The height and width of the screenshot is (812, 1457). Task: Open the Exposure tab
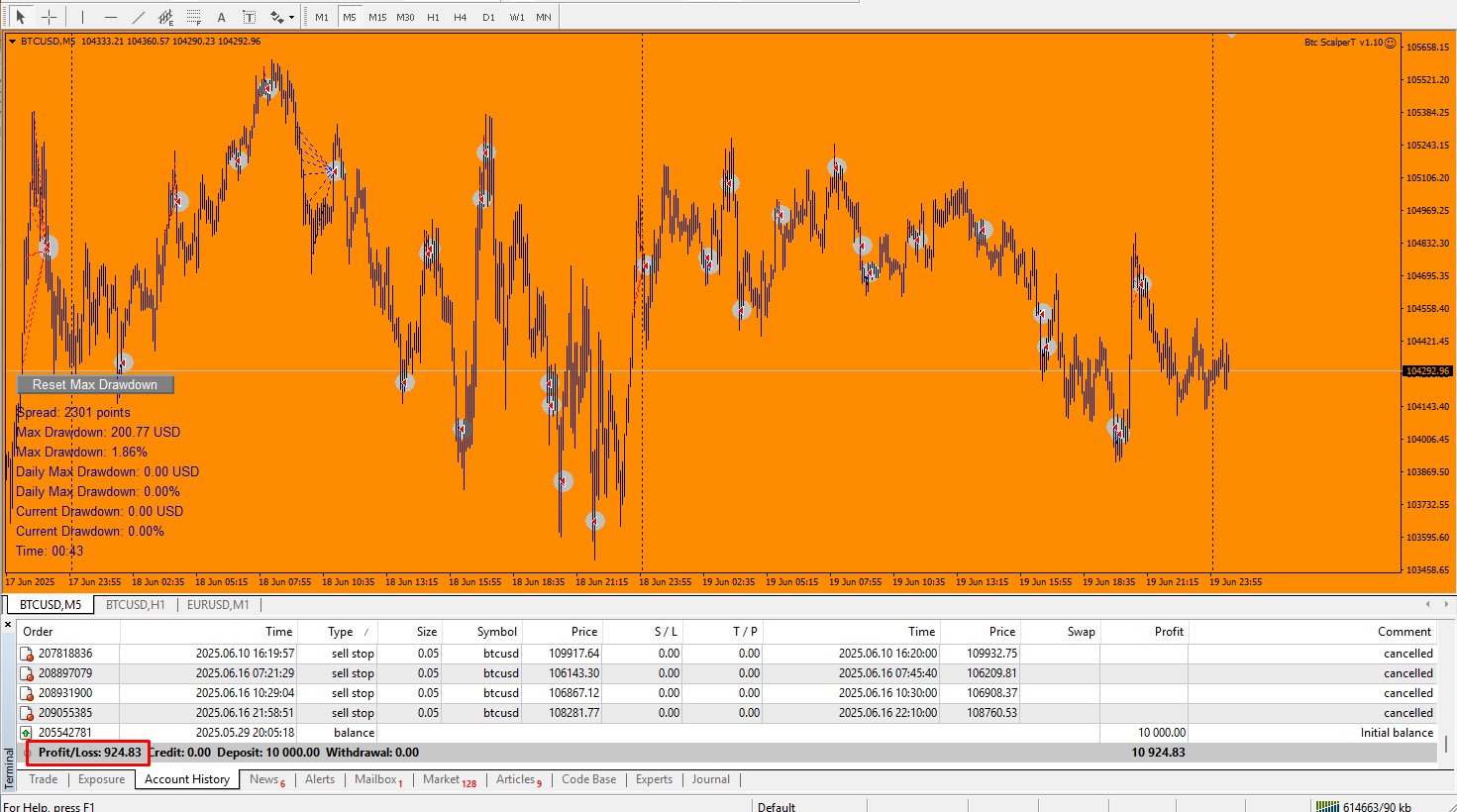102,779
